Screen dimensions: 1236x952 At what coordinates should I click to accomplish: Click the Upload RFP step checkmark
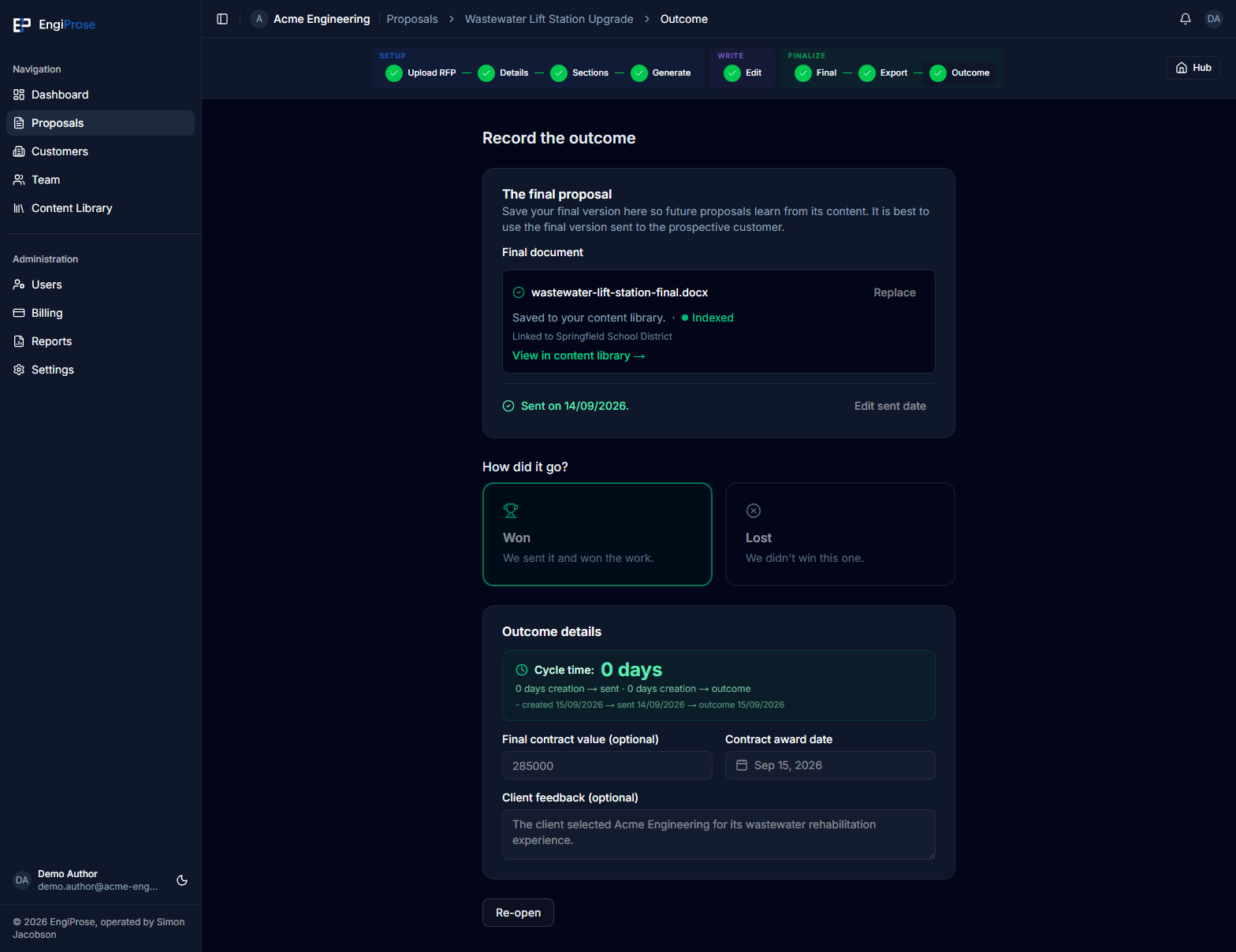[x=394, y=73]
